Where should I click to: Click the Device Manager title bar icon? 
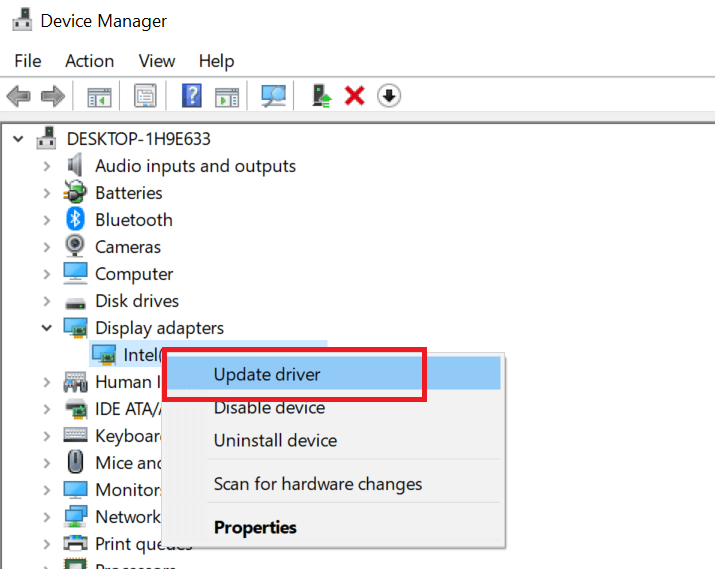point(22,20)
